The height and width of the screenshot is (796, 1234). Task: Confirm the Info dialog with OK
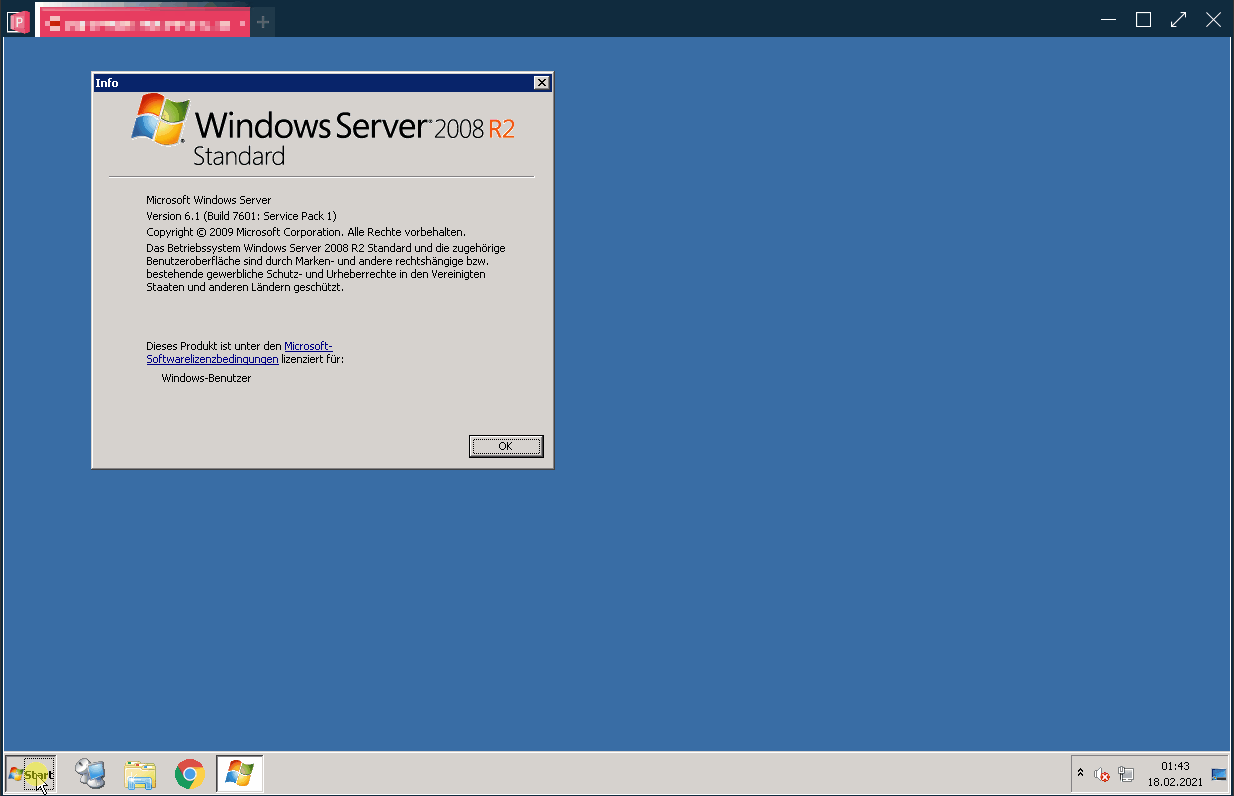pyautogui.click(x=506, y=446)
